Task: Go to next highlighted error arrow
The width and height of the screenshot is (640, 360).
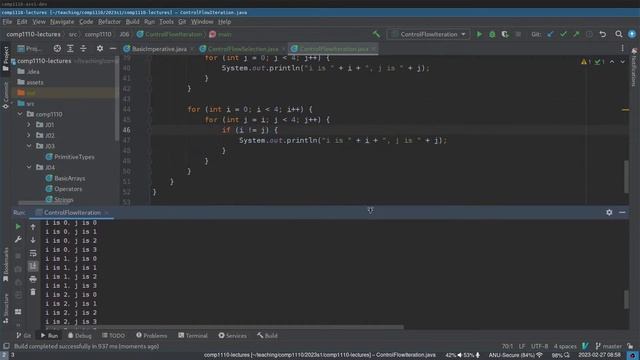Action: coord(622,62)
